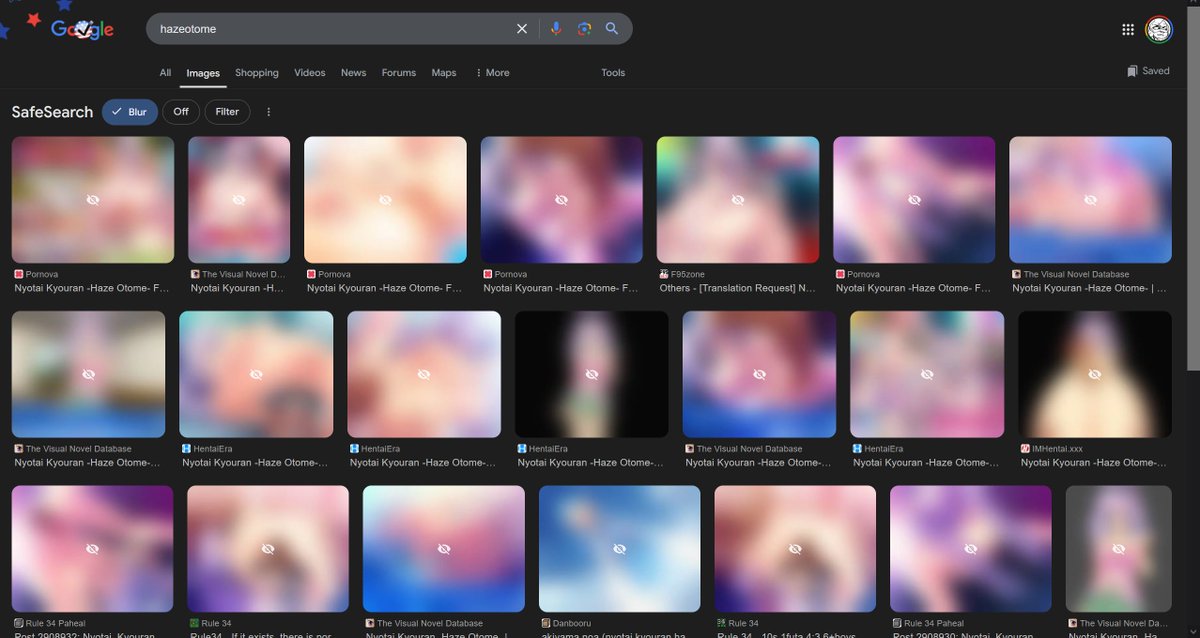Open the Google account avatar menu

coord(1159,29)
